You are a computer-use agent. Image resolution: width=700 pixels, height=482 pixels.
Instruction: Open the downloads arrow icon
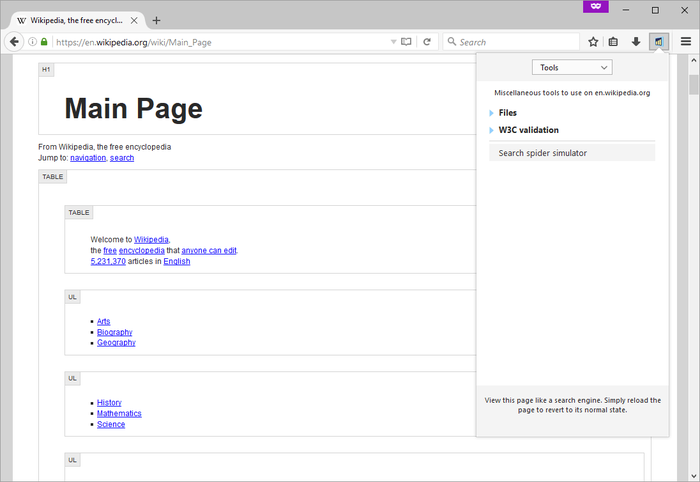[x=636, y=42]
